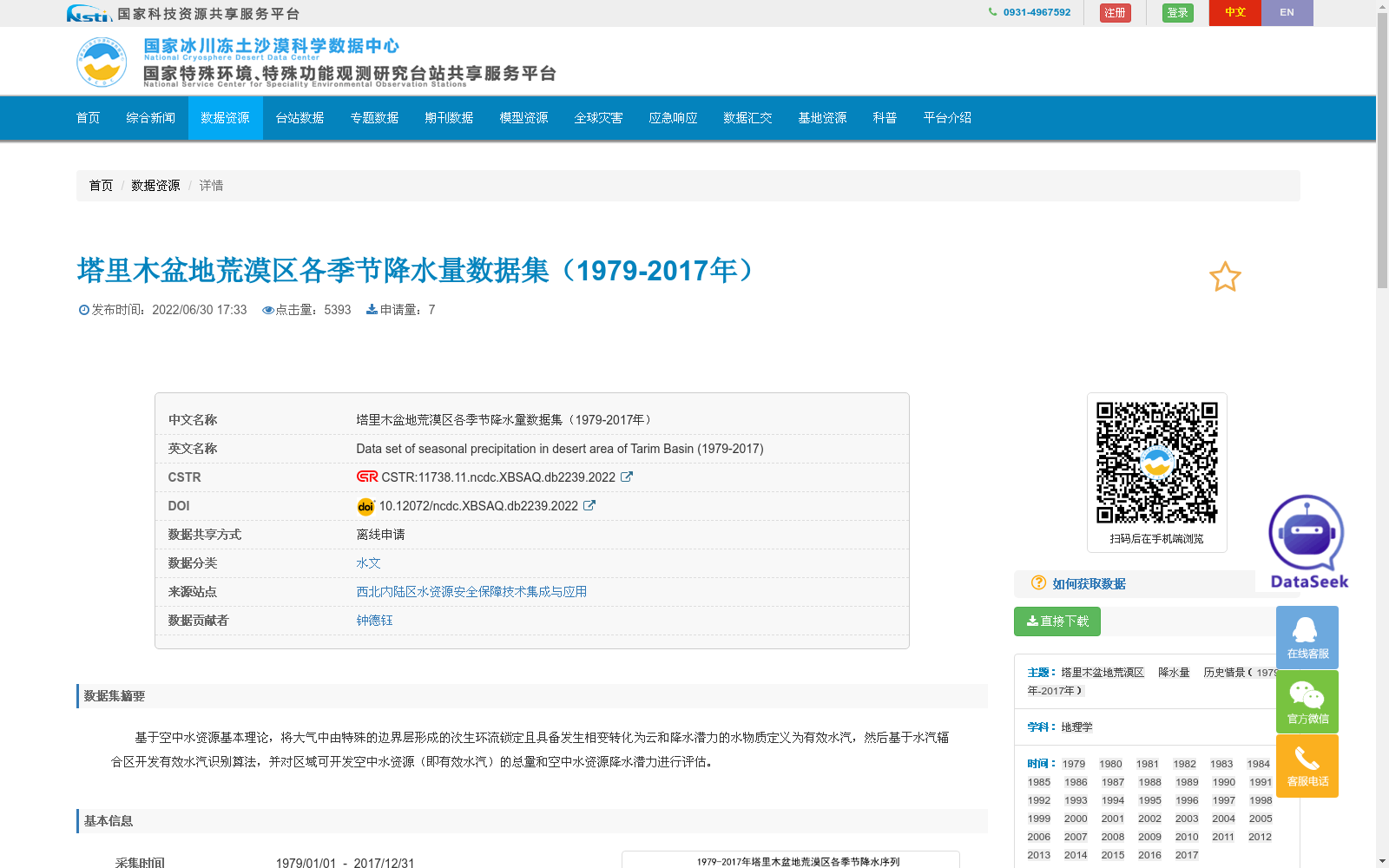Open the 平台介绍 nav item
The width and height of the screenshot is (1389, 868).
pyautogui.click(x=948, y=118)
